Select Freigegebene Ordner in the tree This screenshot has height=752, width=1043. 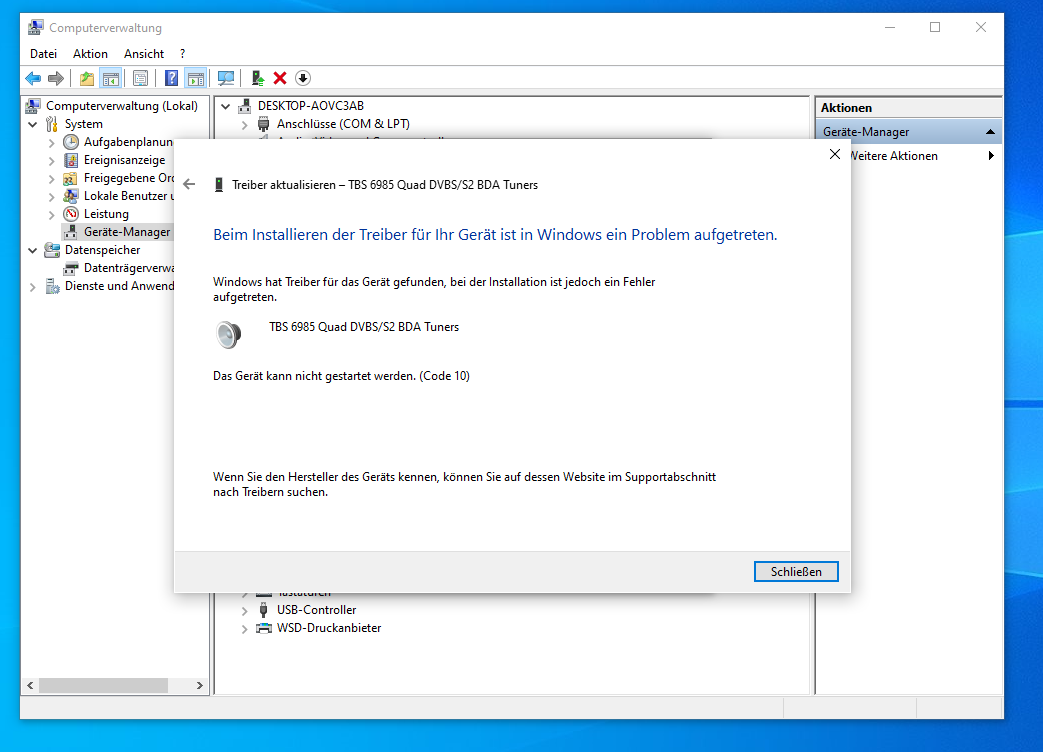[128, 178]
